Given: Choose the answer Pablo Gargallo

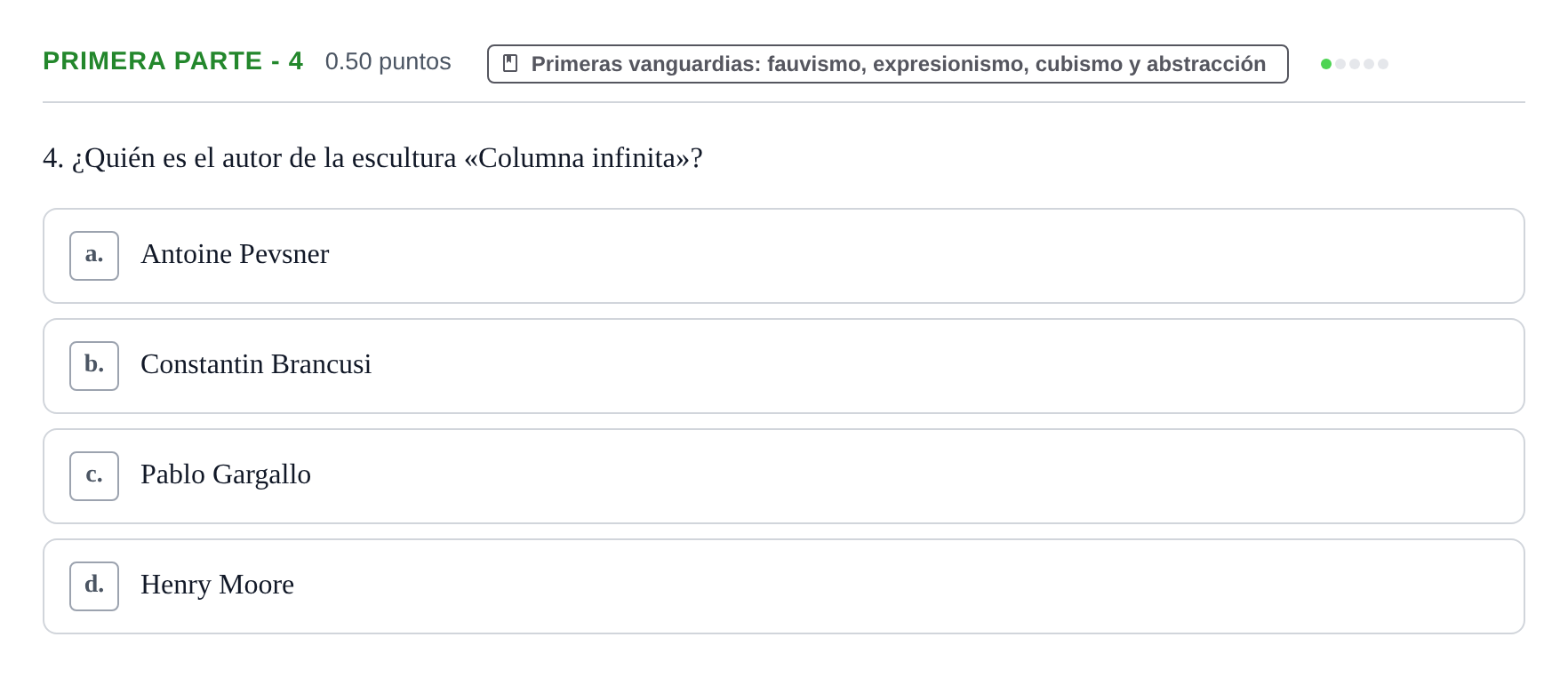Looking at the screenshot, I should pyautogui.click(x=226, y=475).
